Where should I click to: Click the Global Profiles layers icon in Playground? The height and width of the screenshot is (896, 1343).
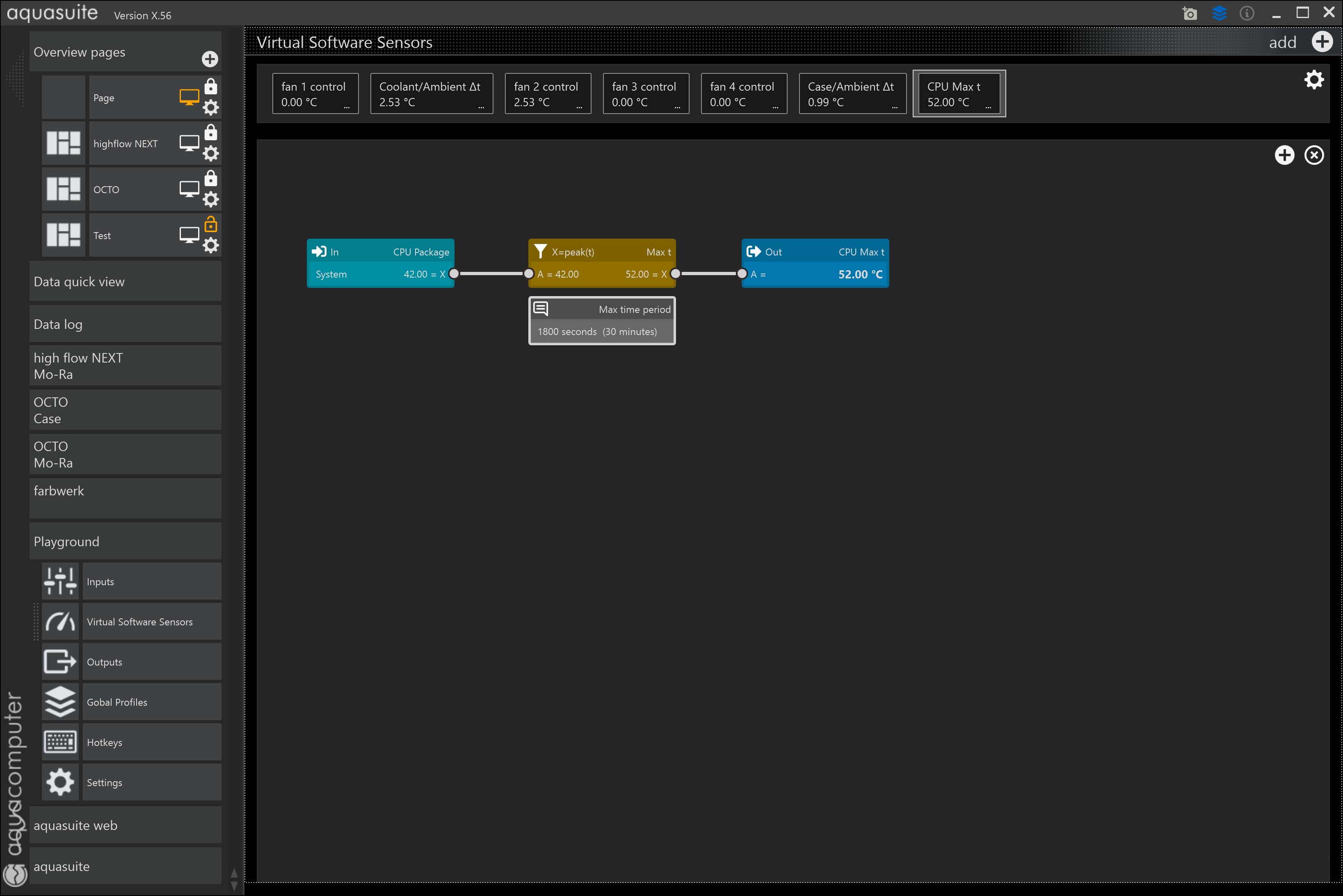pos(60,702)
